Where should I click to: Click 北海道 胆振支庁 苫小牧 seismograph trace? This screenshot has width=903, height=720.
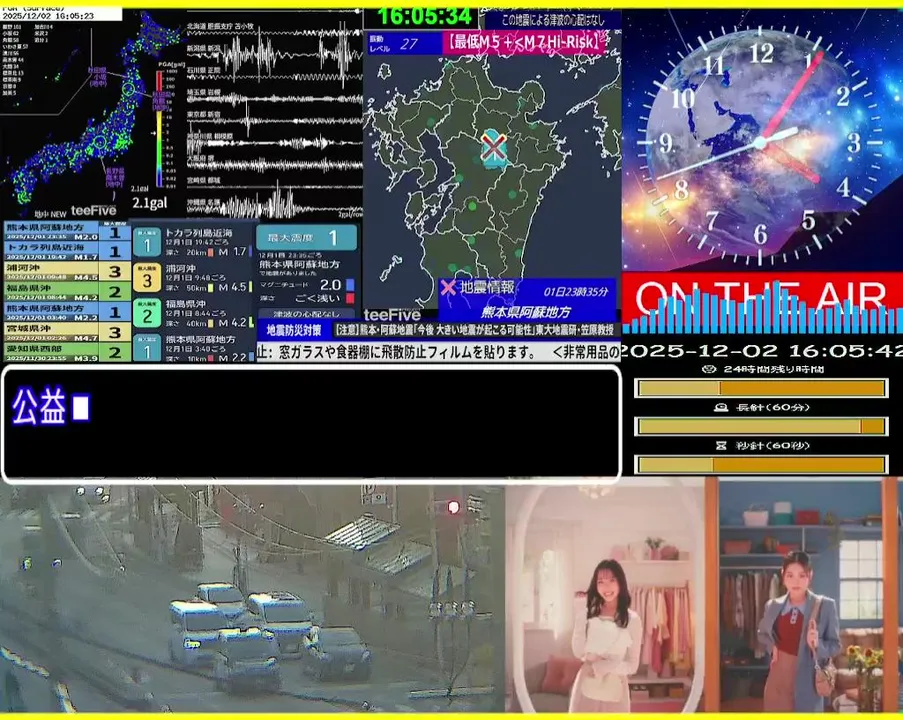pyautogui.click(x=275, y=32)
